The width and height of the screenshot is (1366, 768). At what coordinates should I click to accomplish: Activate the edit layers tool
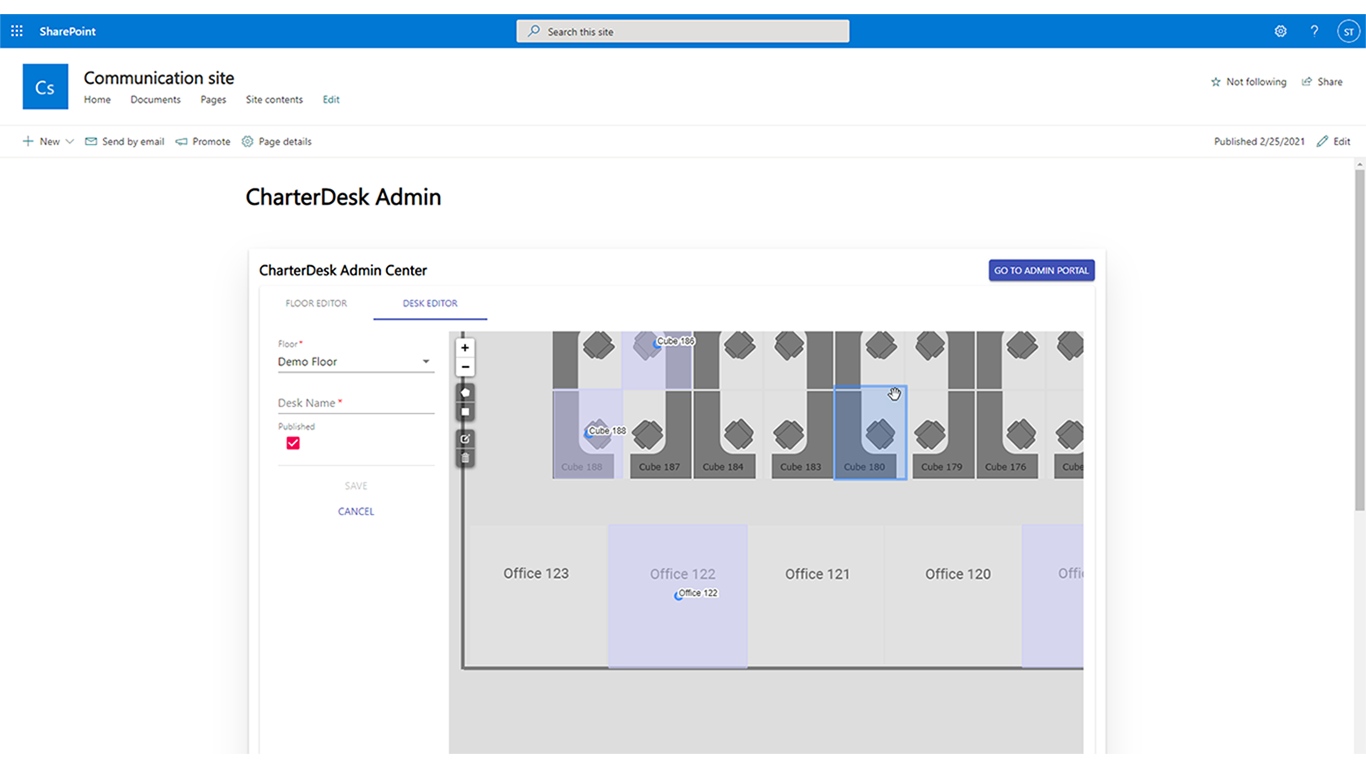[x=465, y=439]
